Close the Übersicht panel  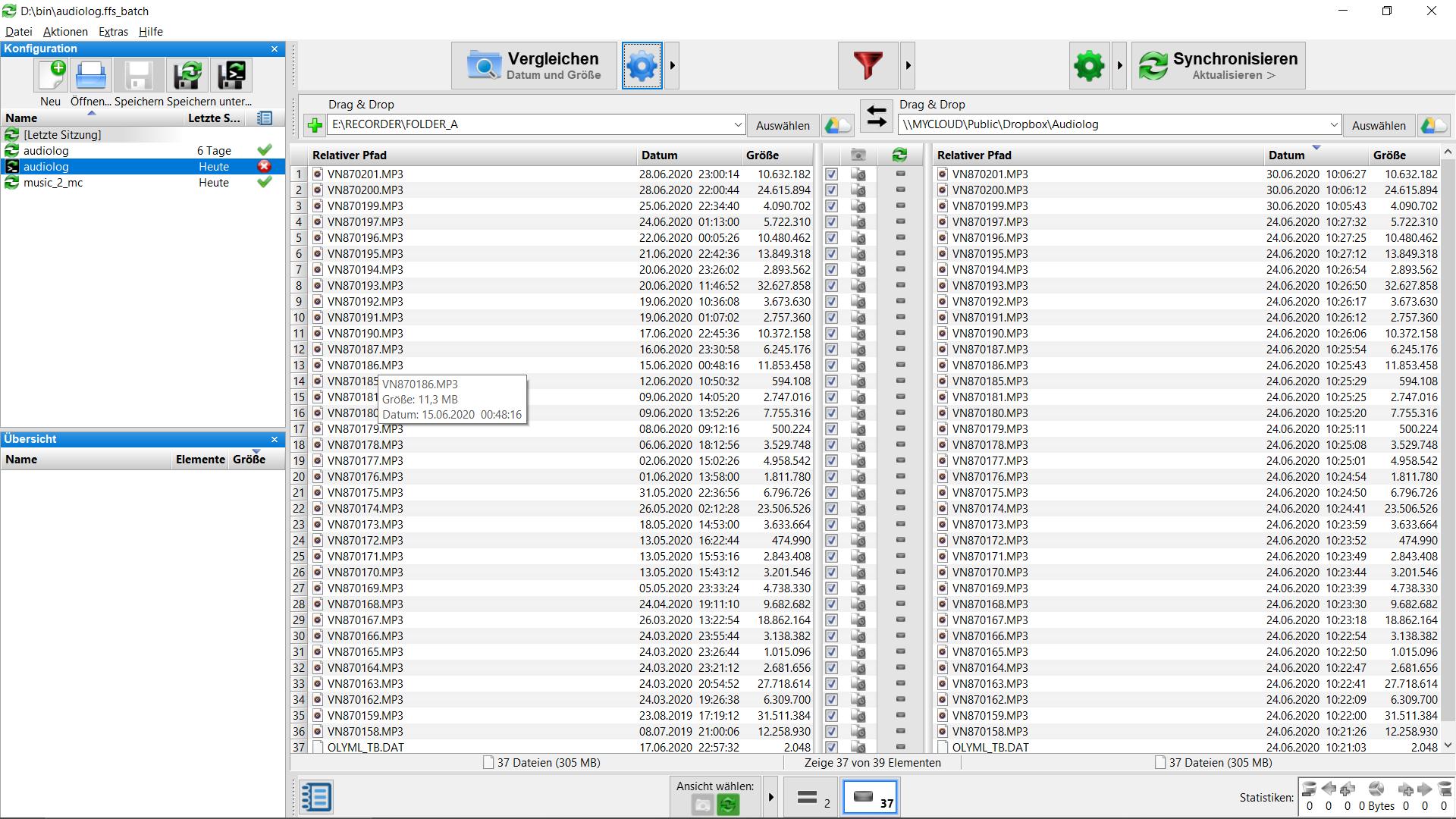tap(275, 440)
